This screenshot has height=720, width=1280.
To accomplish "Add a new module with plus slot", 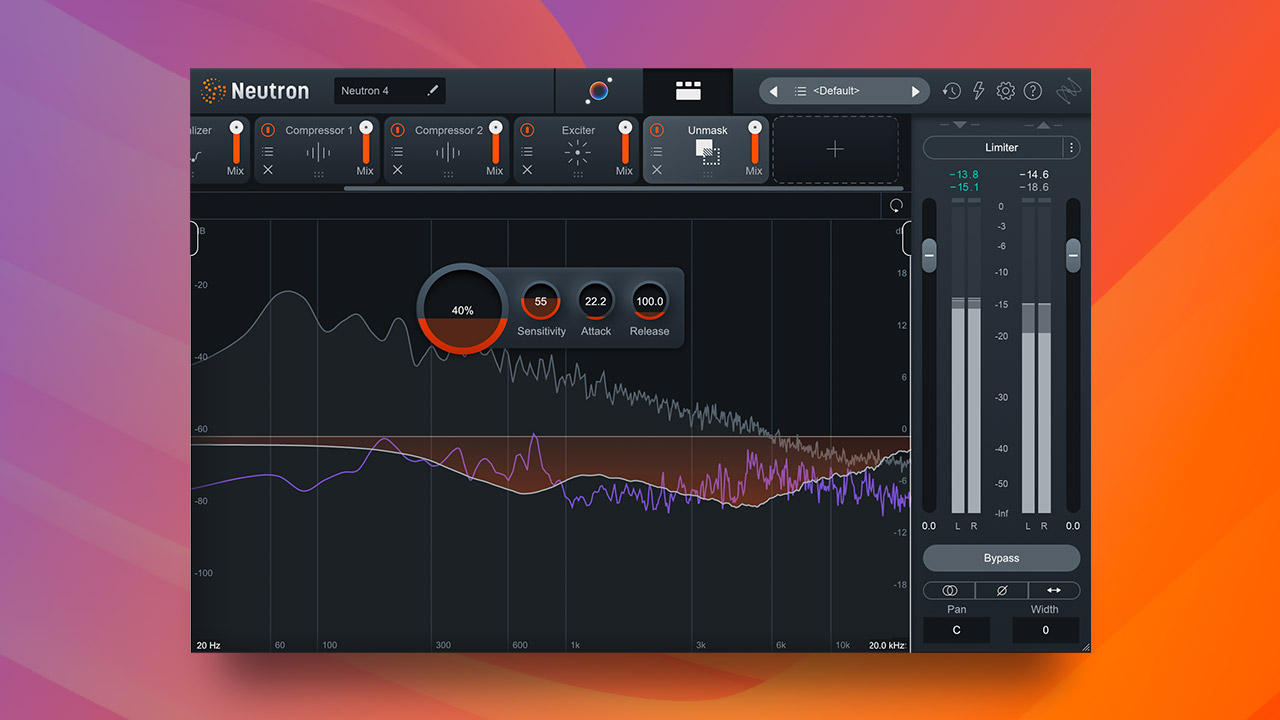I will 835,149.
